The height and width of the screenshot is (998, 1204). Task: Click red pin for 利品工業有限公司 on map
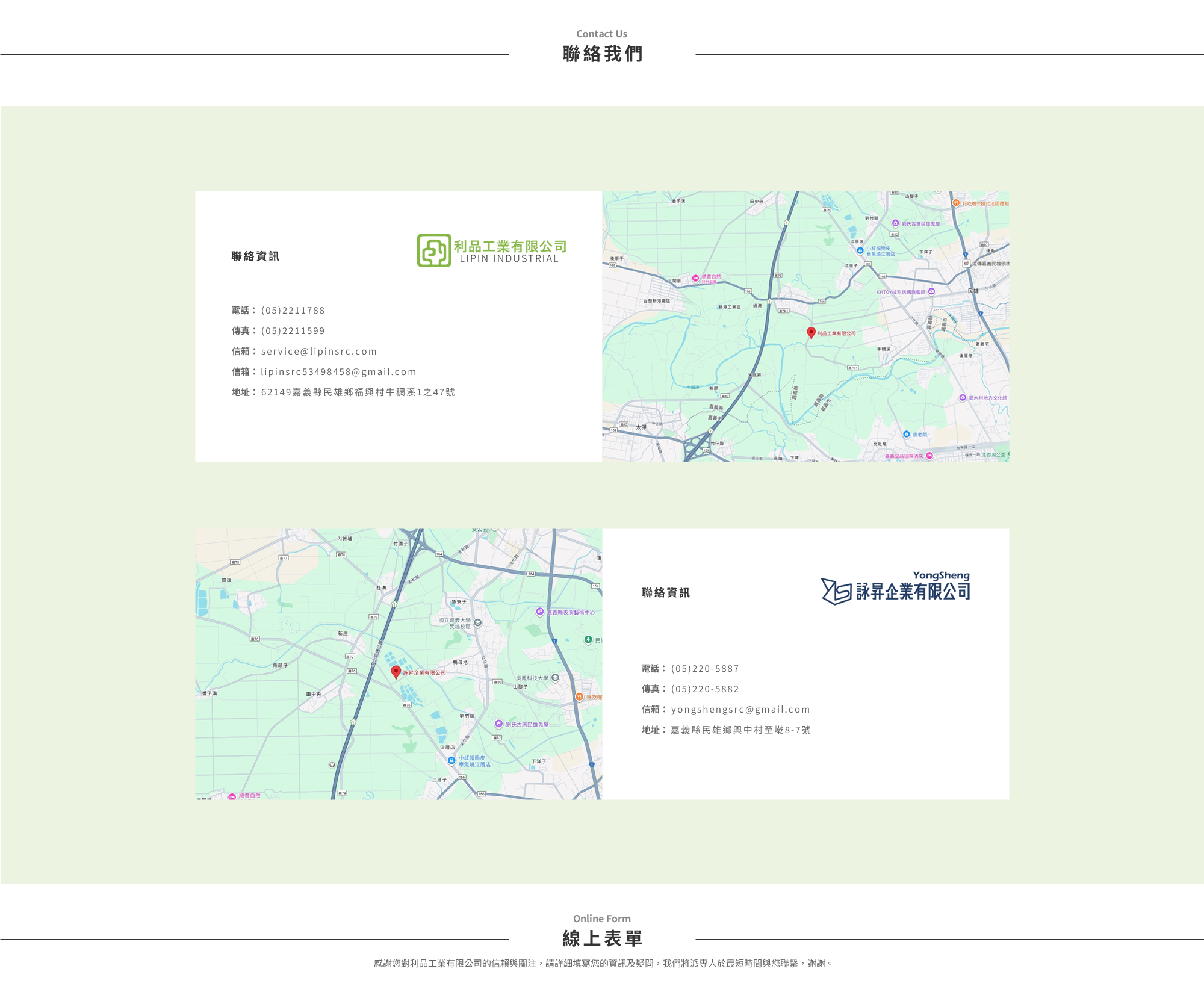pyautogui.click(x=811, y=332)
